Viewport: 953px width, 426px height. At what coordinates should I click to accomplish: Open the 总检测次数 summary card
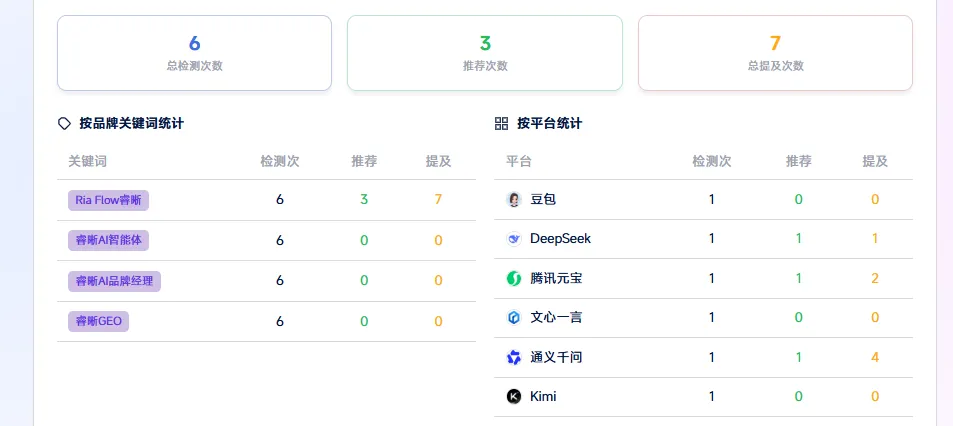[x=194, y=53]
